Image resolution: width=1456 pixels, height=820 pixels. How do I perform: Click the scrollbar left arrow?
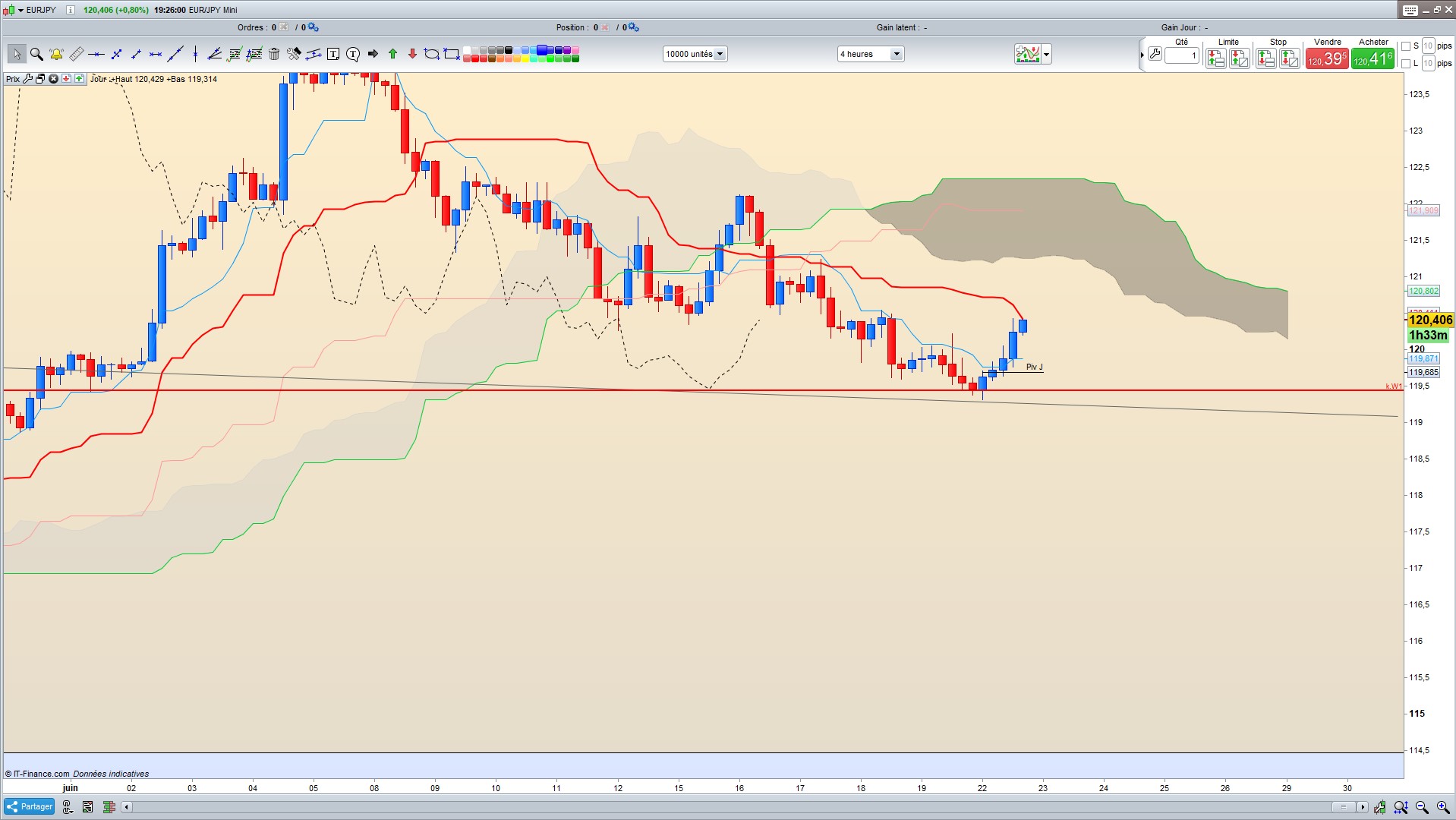(x=127, y=807)
